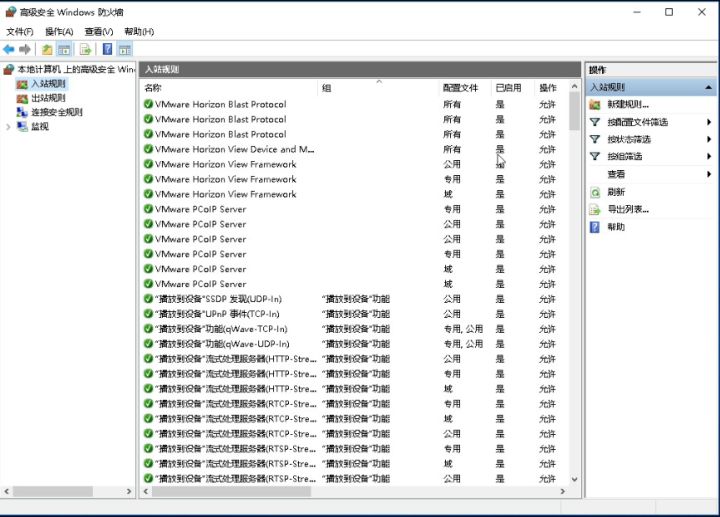Click the 入站规则 header in actions pane

point(651,87)
